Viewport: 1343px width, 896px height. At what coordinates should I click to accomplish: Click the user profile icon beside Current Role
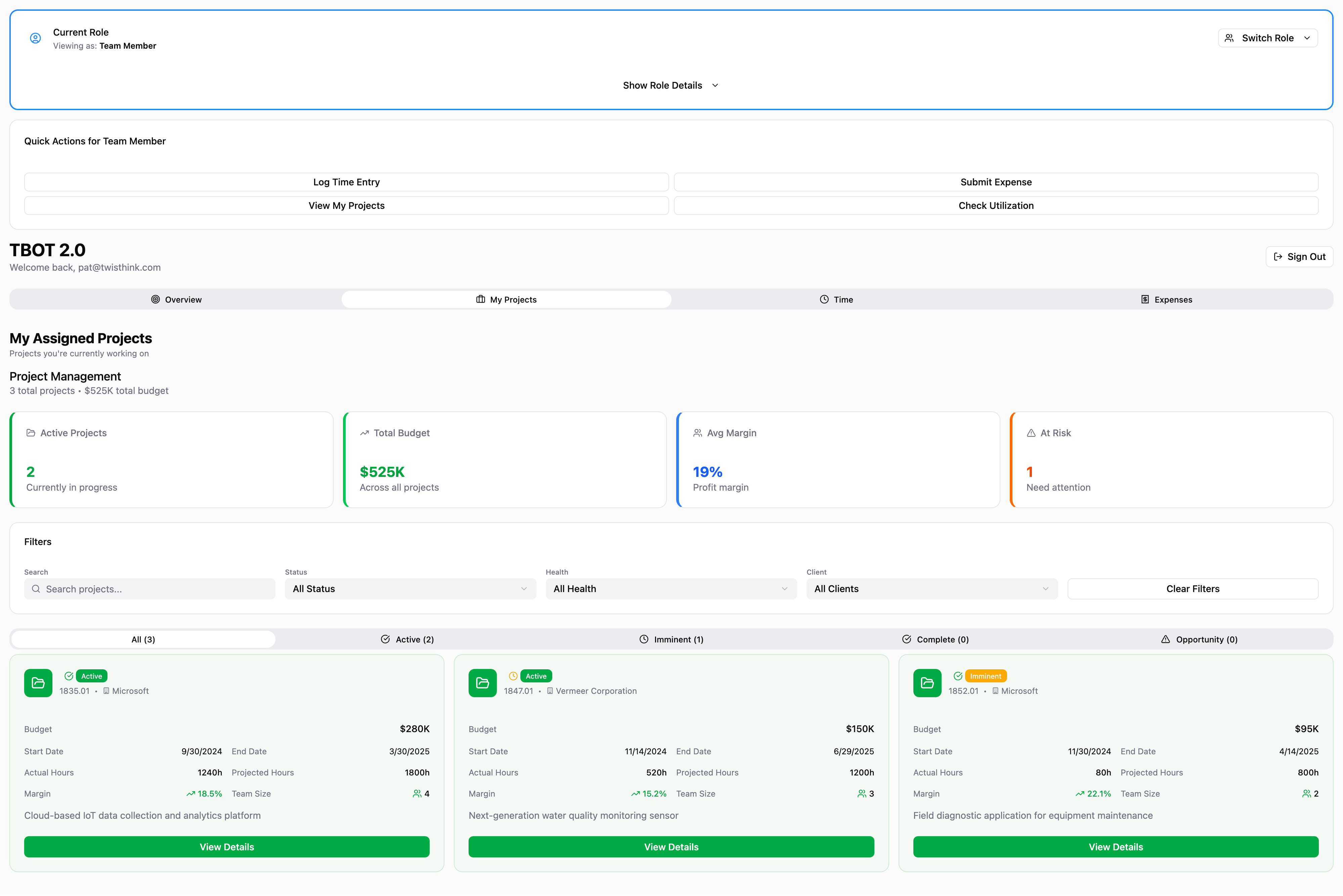[x=35, y=38]
